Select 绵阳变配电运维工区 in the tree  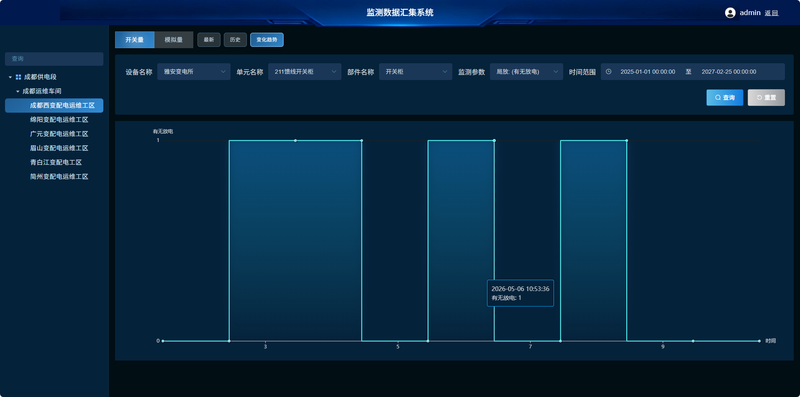tap(59, 120)
